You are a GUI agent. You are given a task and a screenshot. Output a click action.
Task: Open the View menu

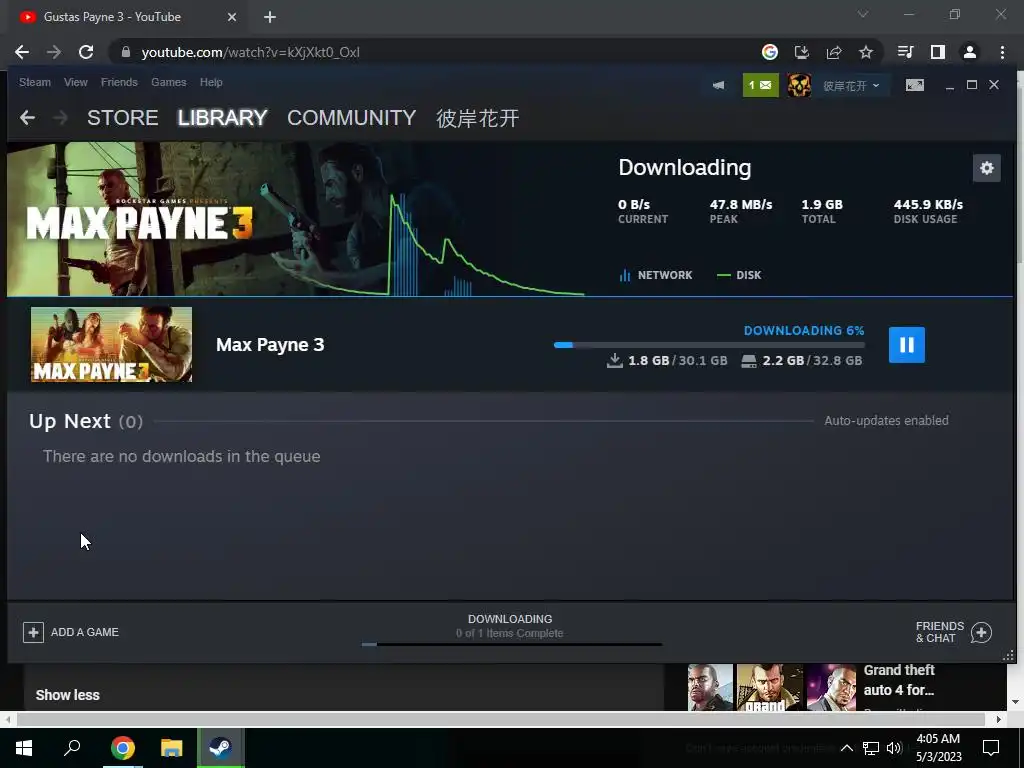(76, 82)
